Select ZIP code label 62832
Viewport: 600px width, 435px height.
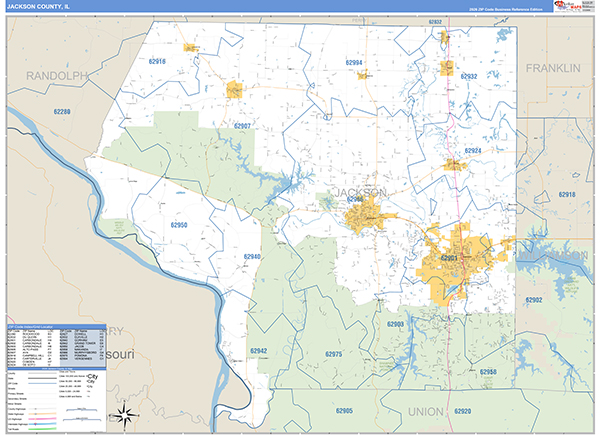435,22
